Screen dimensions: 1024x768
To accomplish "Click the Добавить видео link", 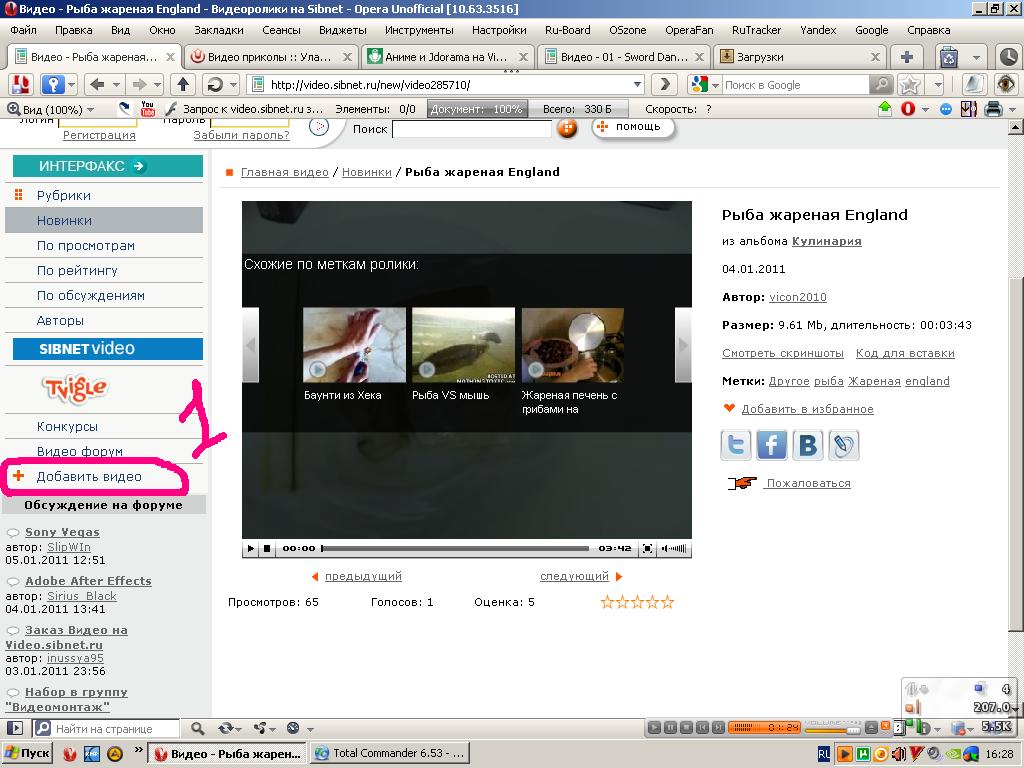I will tap(89, 477).
